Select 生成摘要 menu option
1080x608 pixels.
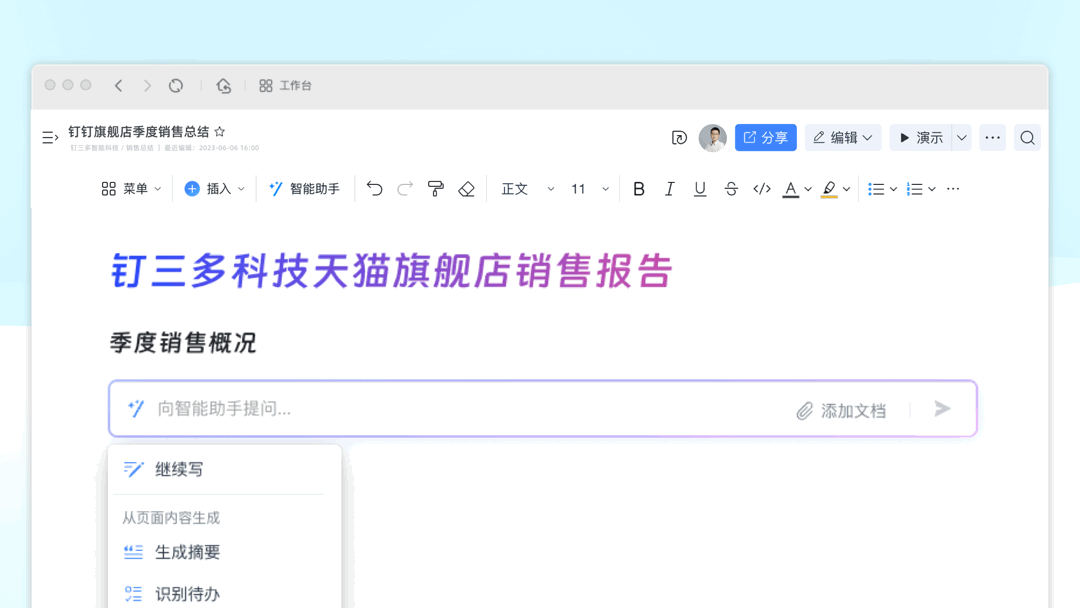(187, 552)
